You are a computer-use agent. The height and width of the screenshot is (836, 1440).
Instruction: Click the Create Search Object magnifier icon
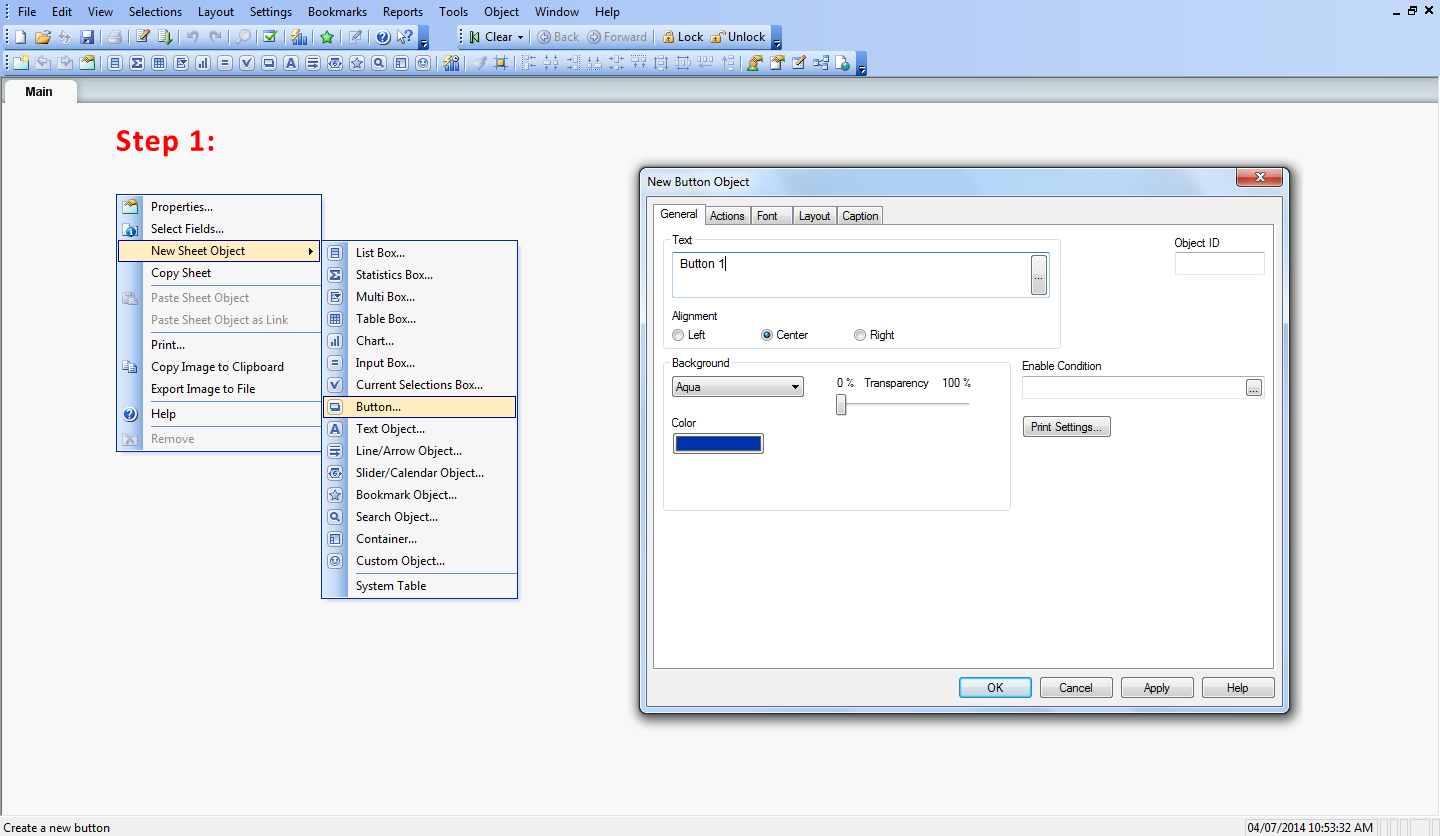(379, 63)
